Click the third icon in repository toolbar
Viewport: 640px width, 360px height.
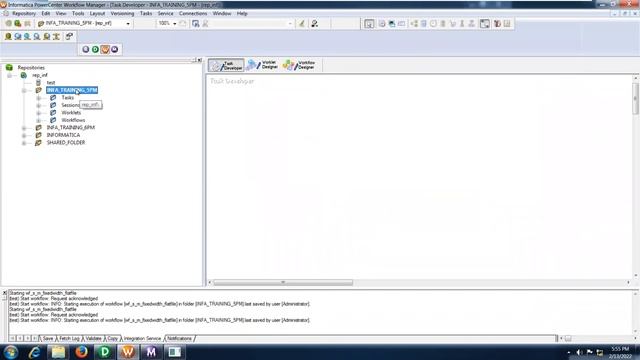pos(27,24)
